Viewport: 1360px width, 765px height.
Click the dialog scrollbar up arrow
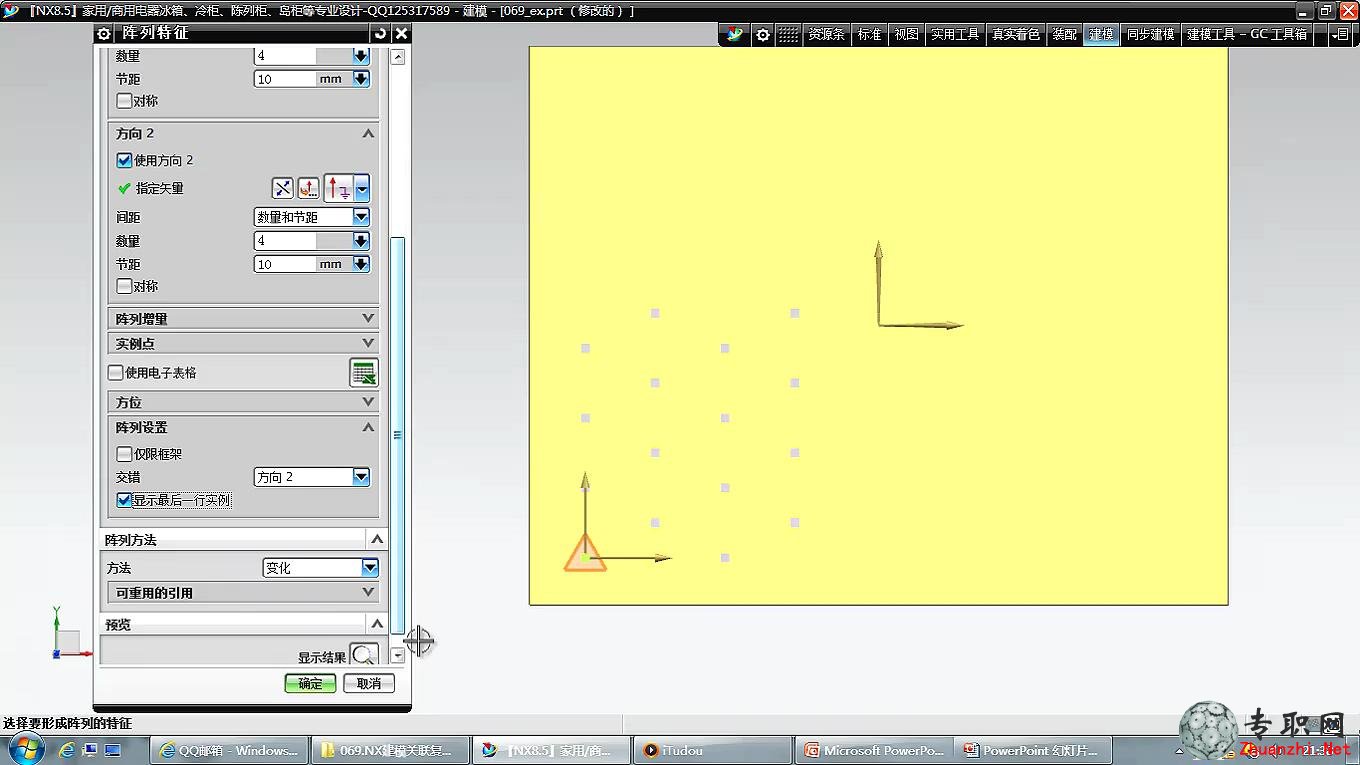397,57
